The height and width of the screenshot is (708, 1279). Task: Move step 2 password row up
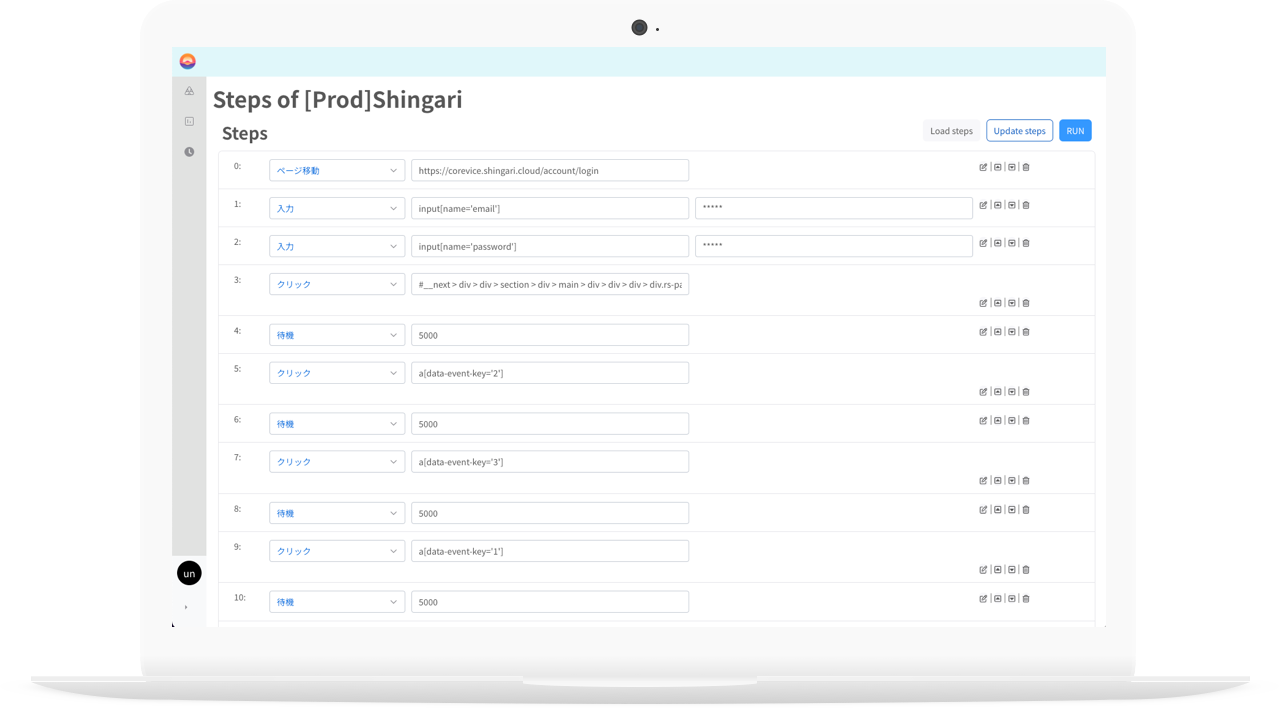997,243
